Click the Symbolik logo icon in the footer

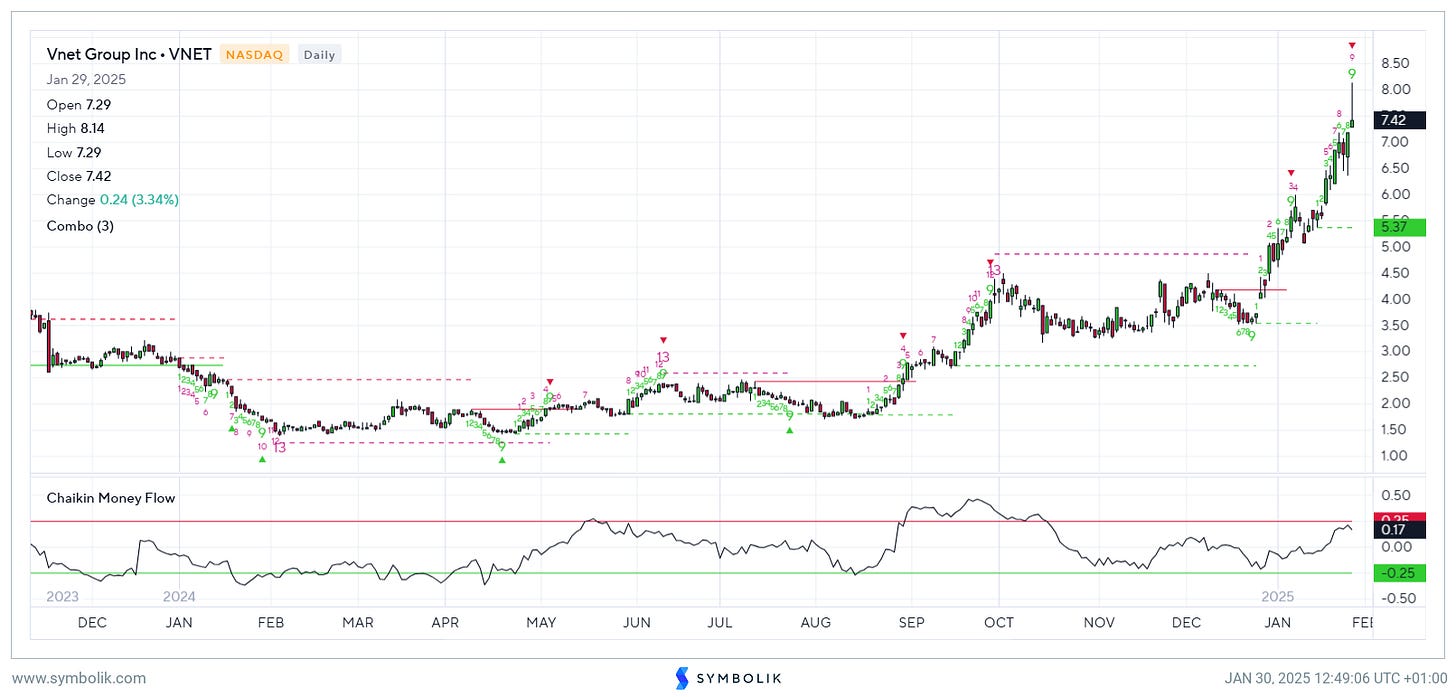[x=684, y=678]
